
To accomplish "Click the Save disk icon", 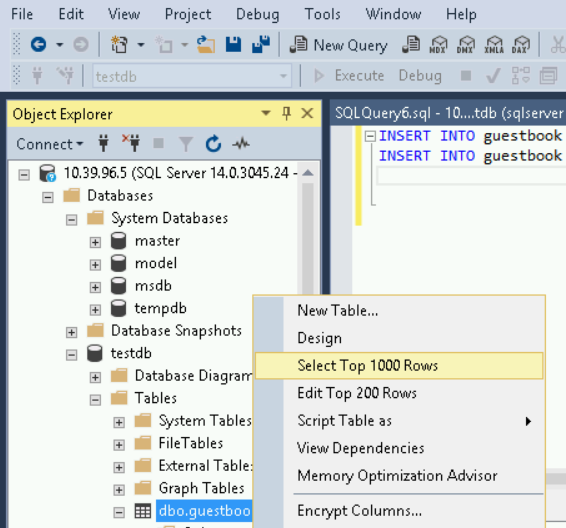I will point(234,45).
